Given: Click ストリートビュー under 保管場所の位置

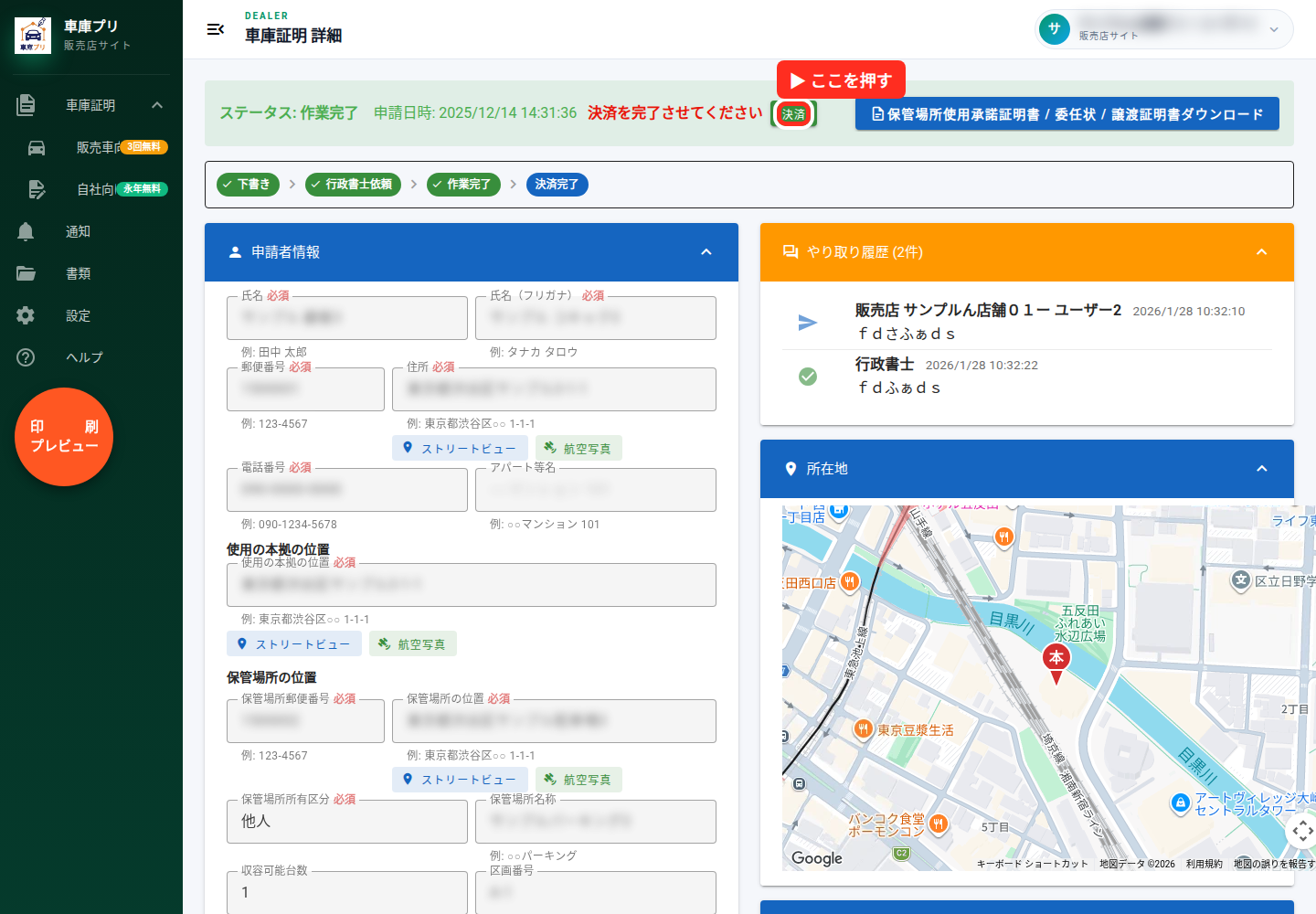Looking at the screenshot, I should [x=460, y=780].
